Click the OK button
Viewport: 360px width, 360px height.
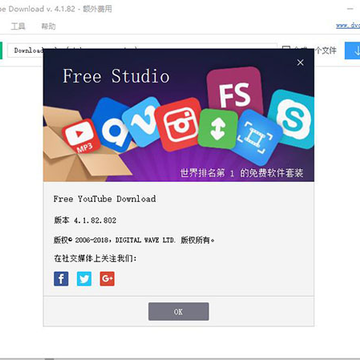click(x=179, y=312)
